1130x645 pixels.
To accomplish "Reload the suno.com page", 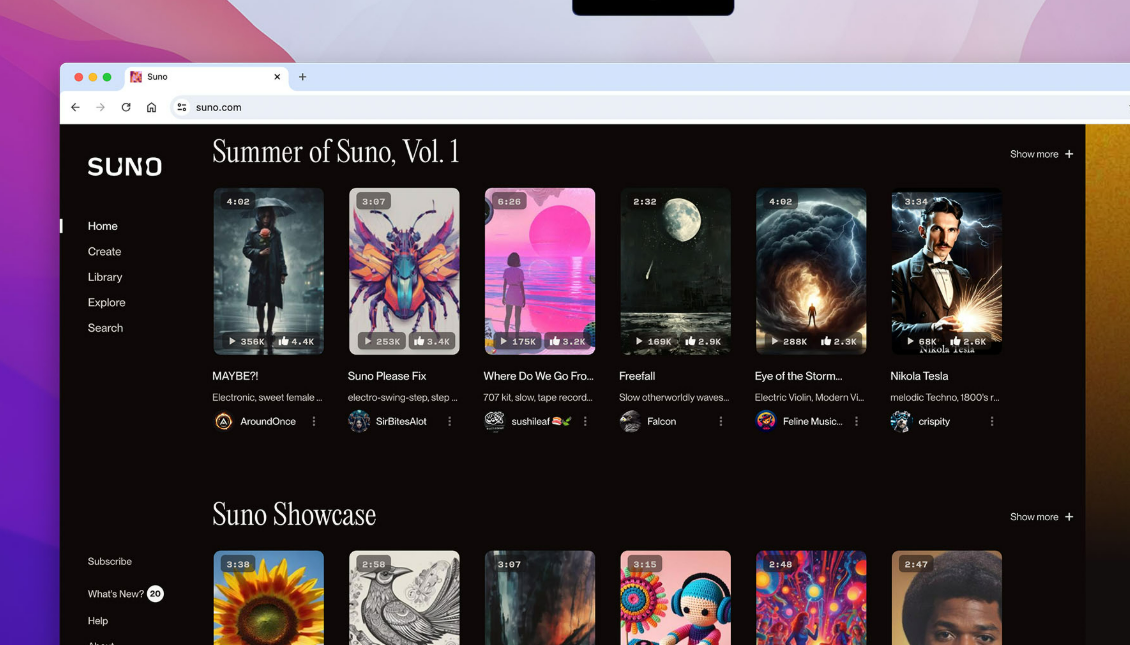I will 126,107.
